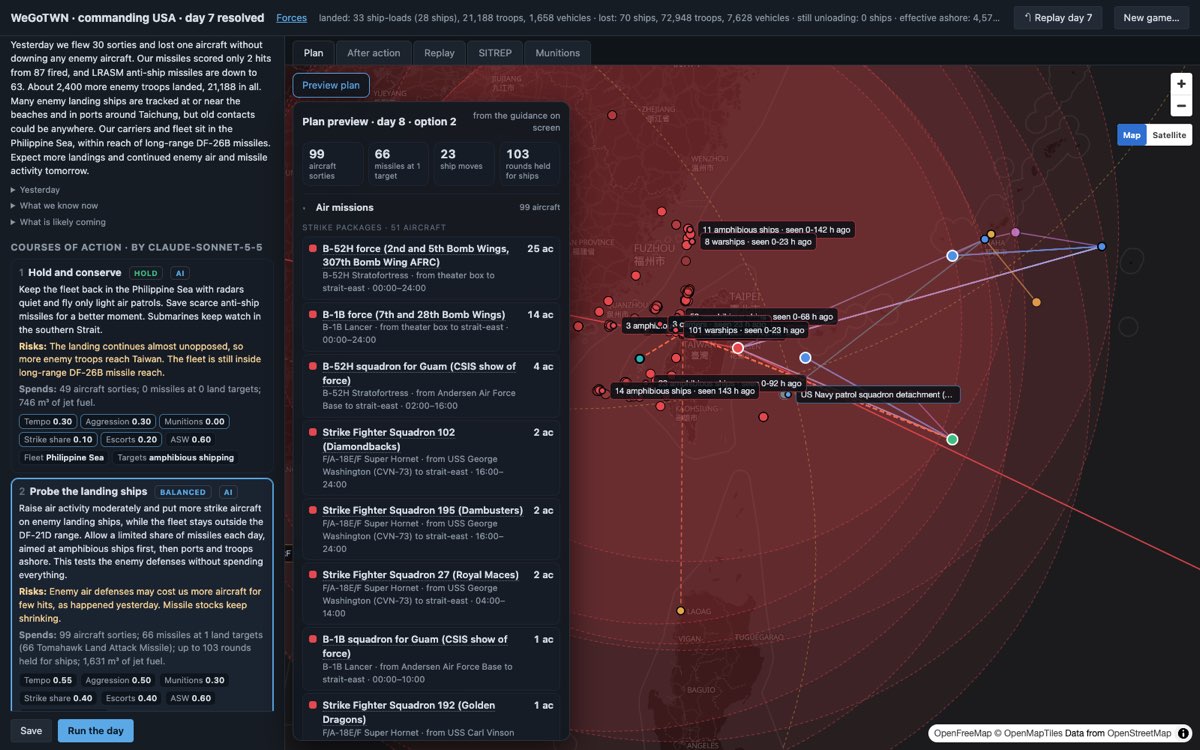Viewport: 1200px width, 750px height.
Task: Select the green circle marker on the map
Action: click(952, 439)
